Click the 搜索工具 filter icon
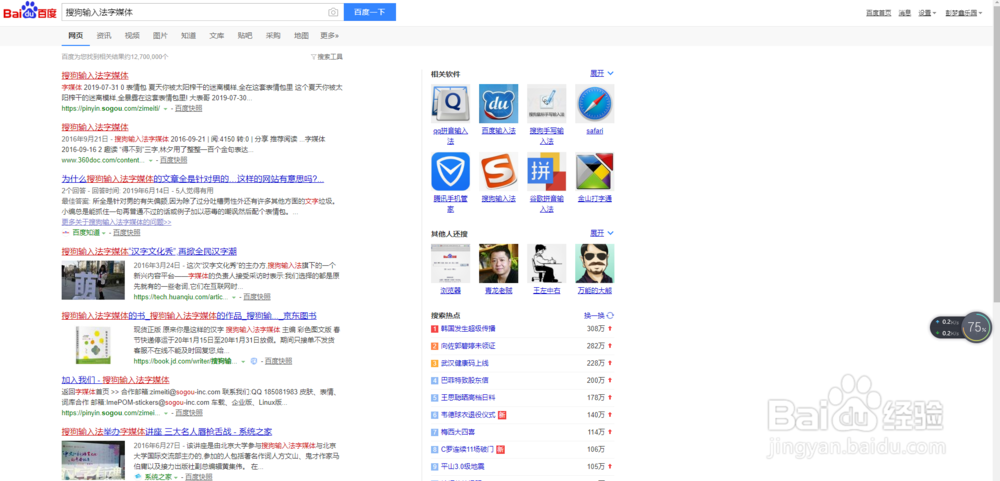 click(x=313, y=57)
